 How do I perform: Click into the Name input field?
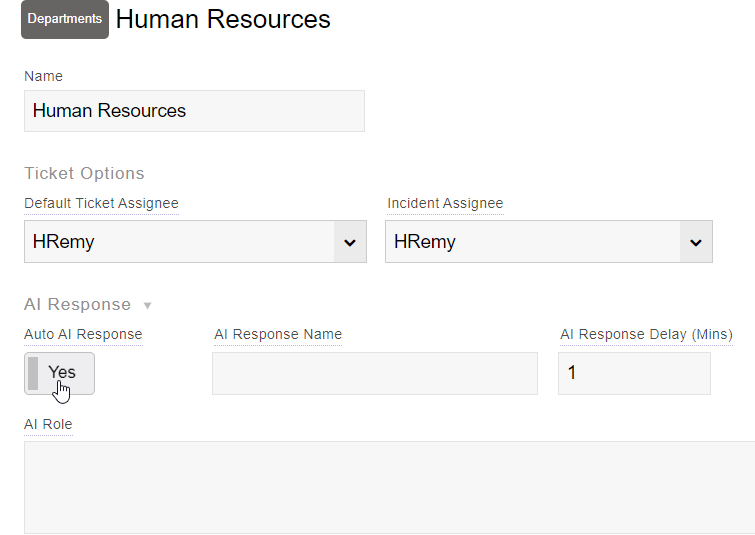[194, 111]
